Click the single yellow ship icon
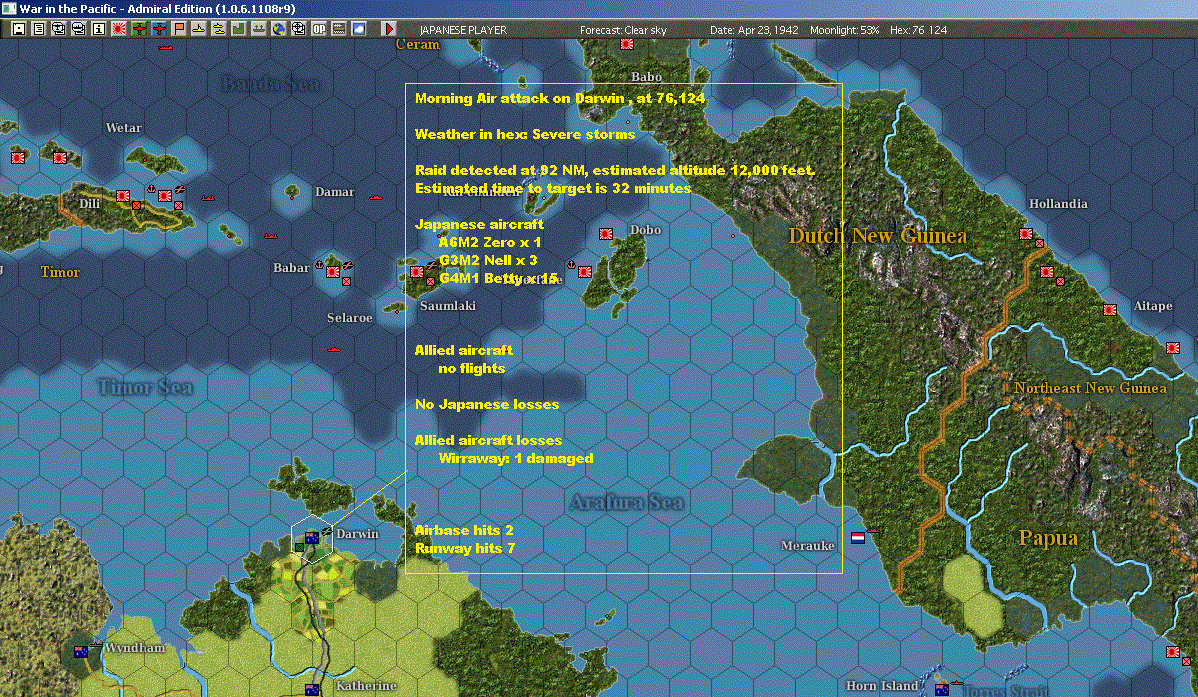 (x=199, y=29)
